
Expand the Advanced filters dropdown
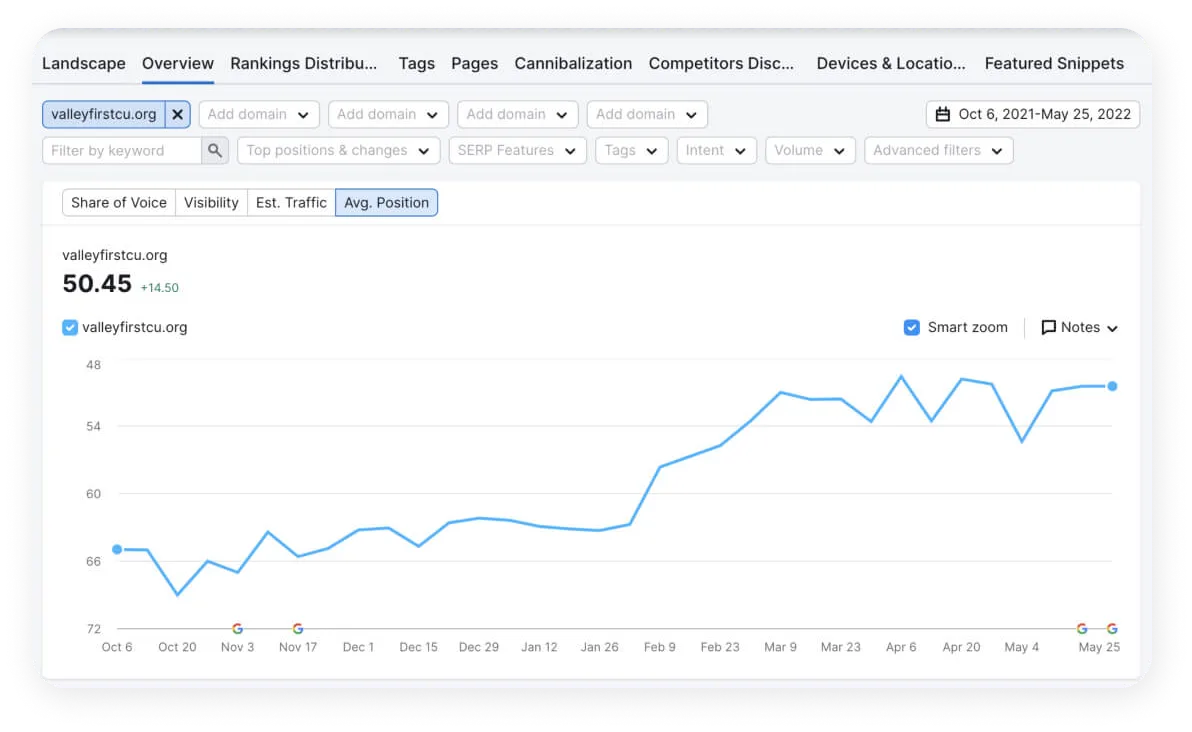pos(938,151)
